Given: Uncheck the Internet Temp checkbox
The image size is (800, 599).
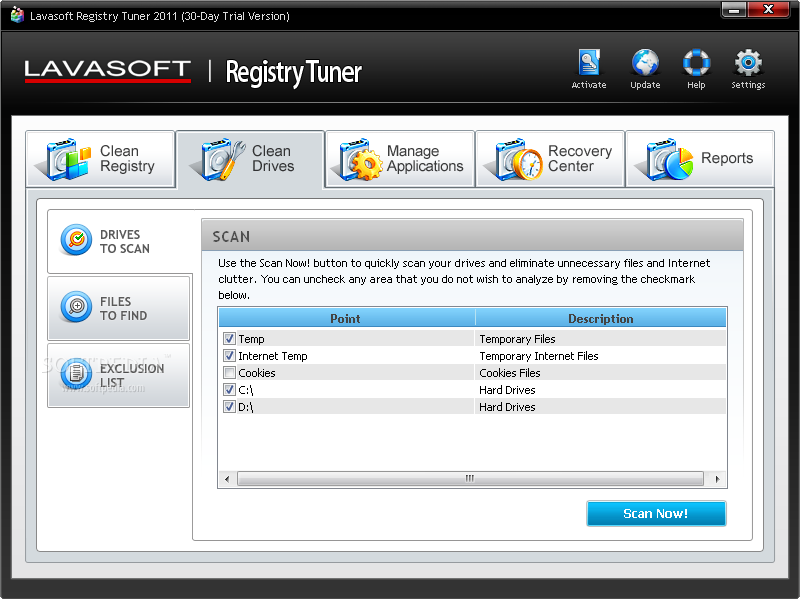Looking at the screenshot, I should (229, 356).
